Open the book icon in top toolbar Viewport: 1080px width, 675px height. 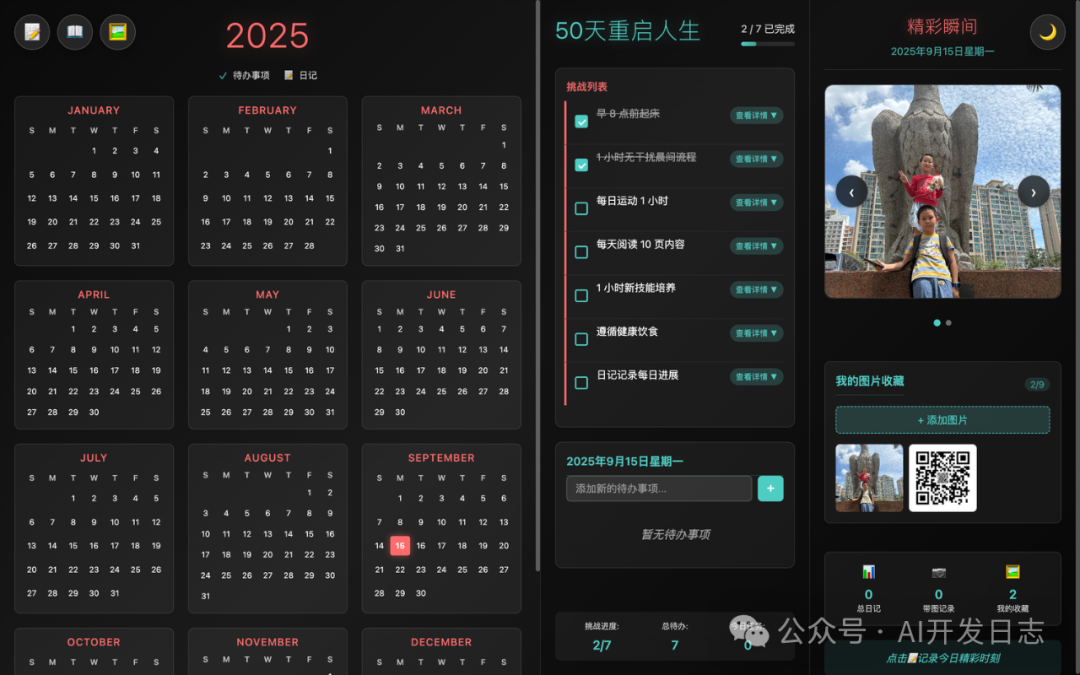coord(74,32)
